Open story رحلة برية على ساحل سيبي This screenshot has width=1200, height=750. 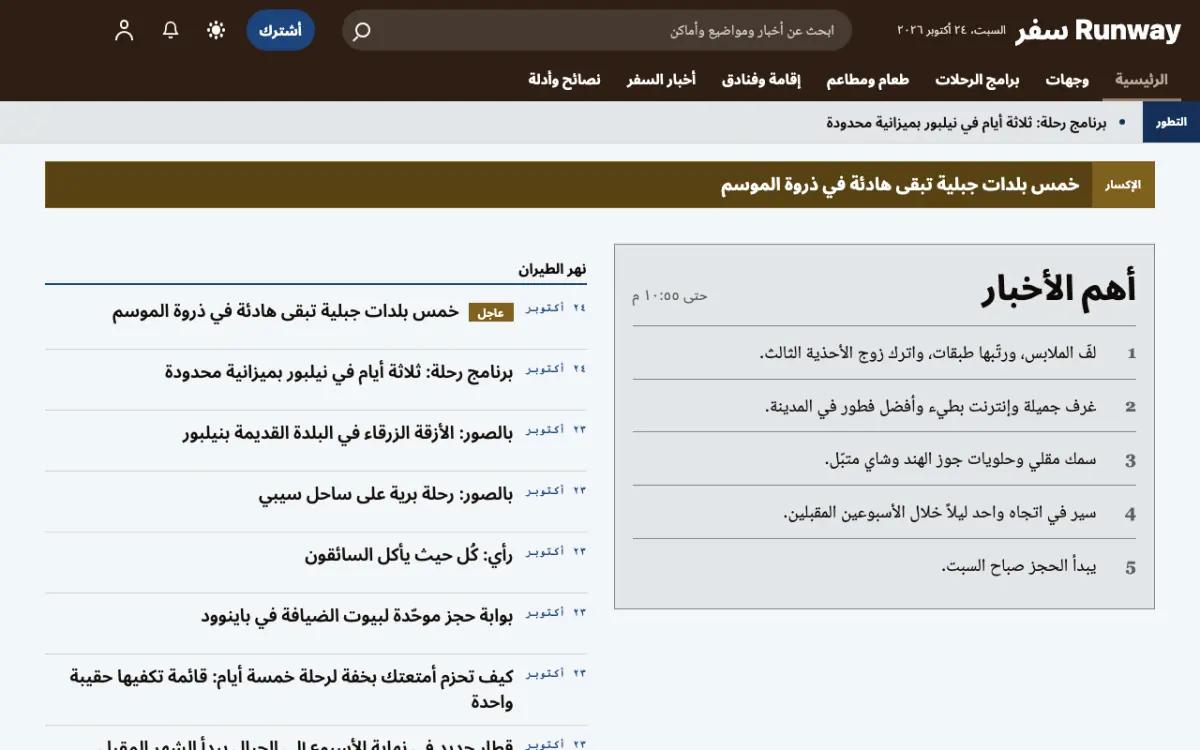click(386, 494)
